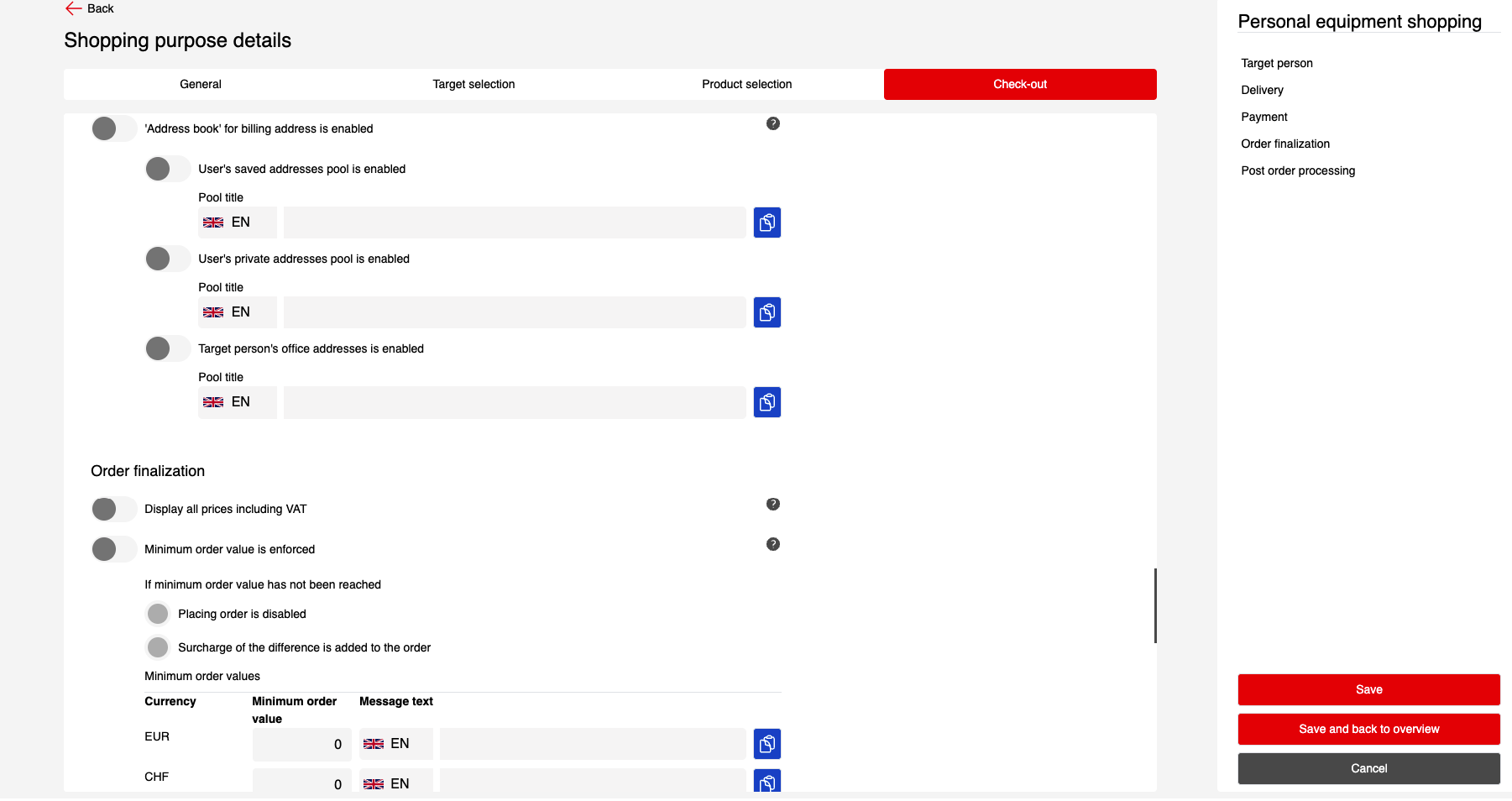Viewport: 1512px width, 801px height.
Task: Click help icon for minimum order value
Action: (772, 544)
